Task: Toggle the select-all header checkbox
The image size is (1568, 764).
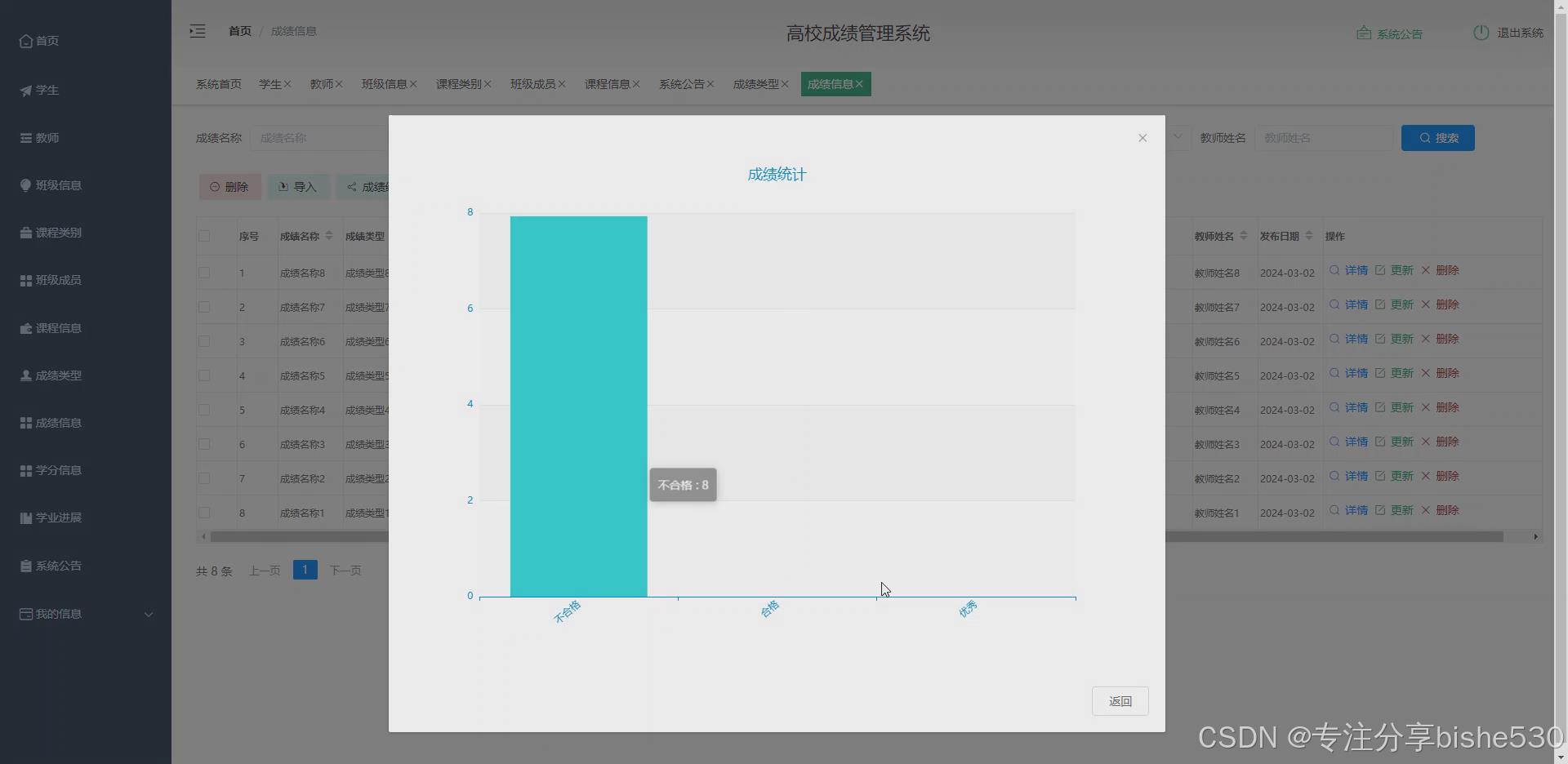Action: tap(204, 236)
